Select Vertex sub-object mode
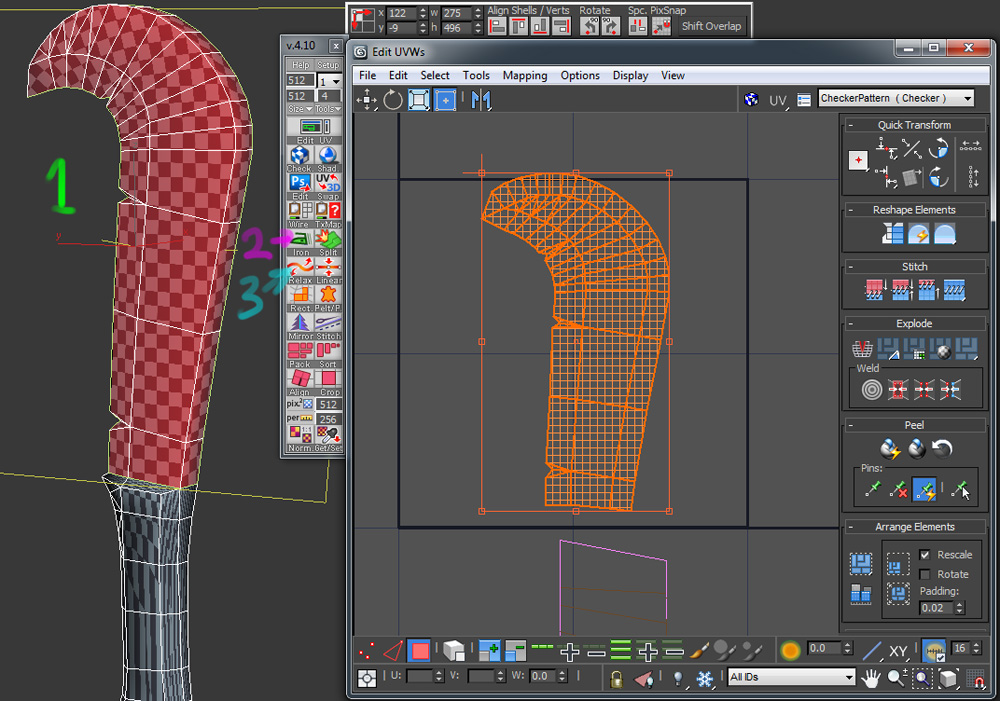Image resolution: width=1000 pixels, height=701 pixels. (x=367, y=651)
